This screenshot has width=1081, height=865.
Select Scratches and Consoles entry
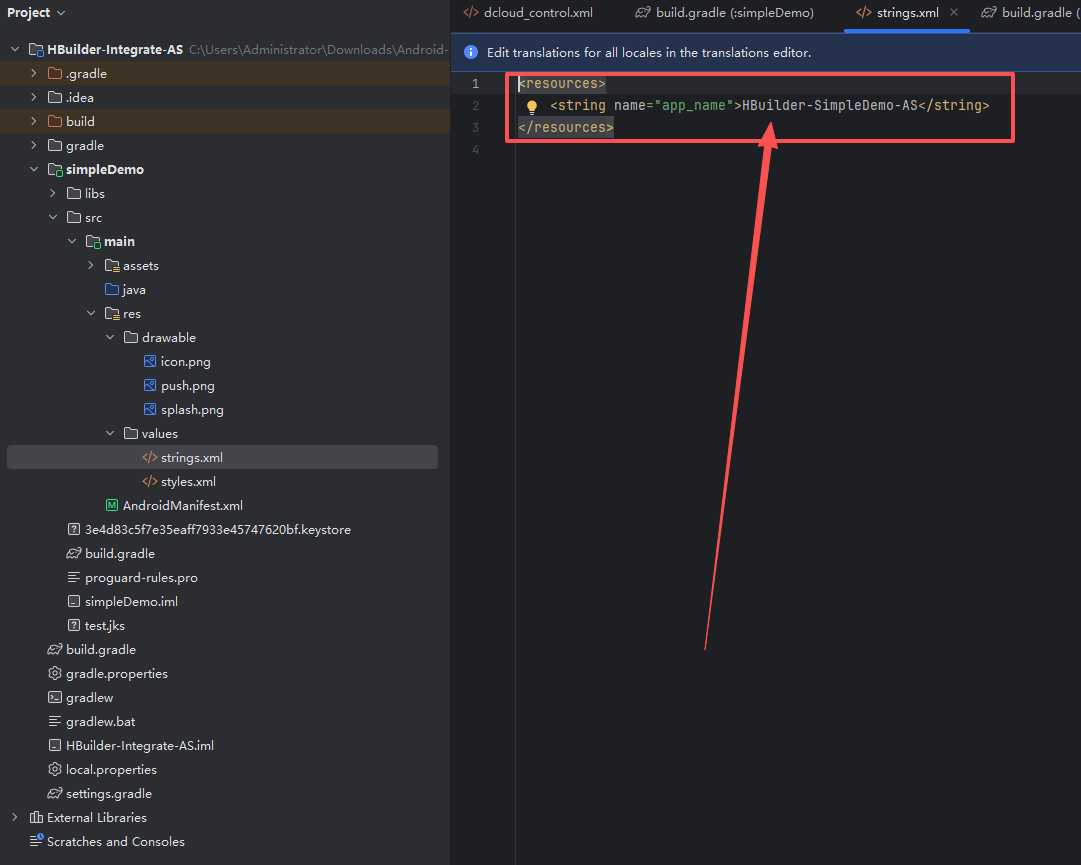tap(116, 841)
